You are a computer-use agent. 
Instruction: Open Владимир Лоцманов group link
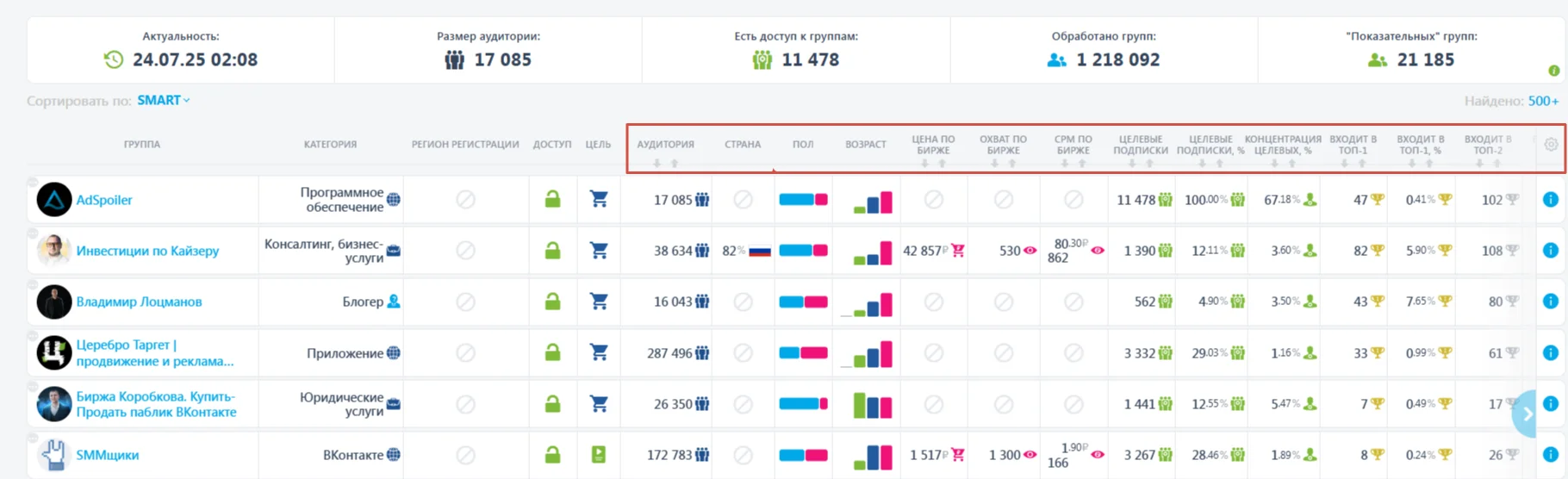pyautogui.click(x=139, y=302)
